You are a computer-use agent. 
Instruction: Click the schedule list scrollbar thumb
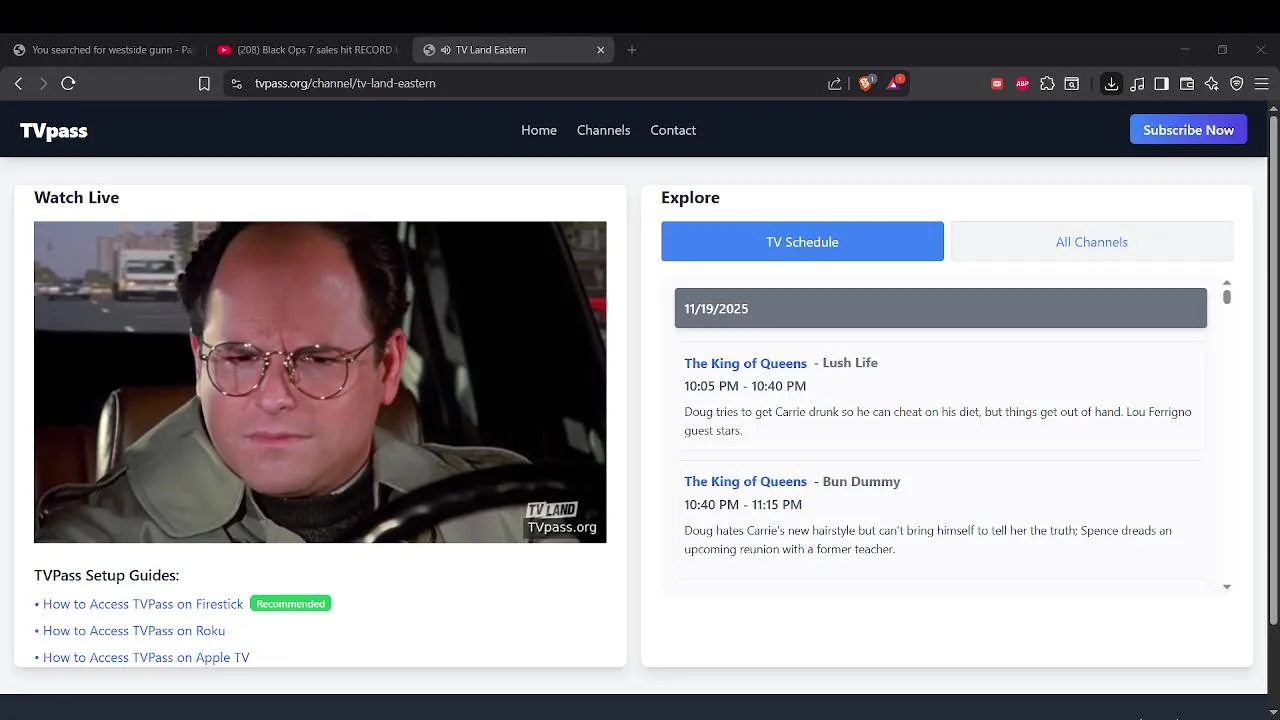(1227, 297)
